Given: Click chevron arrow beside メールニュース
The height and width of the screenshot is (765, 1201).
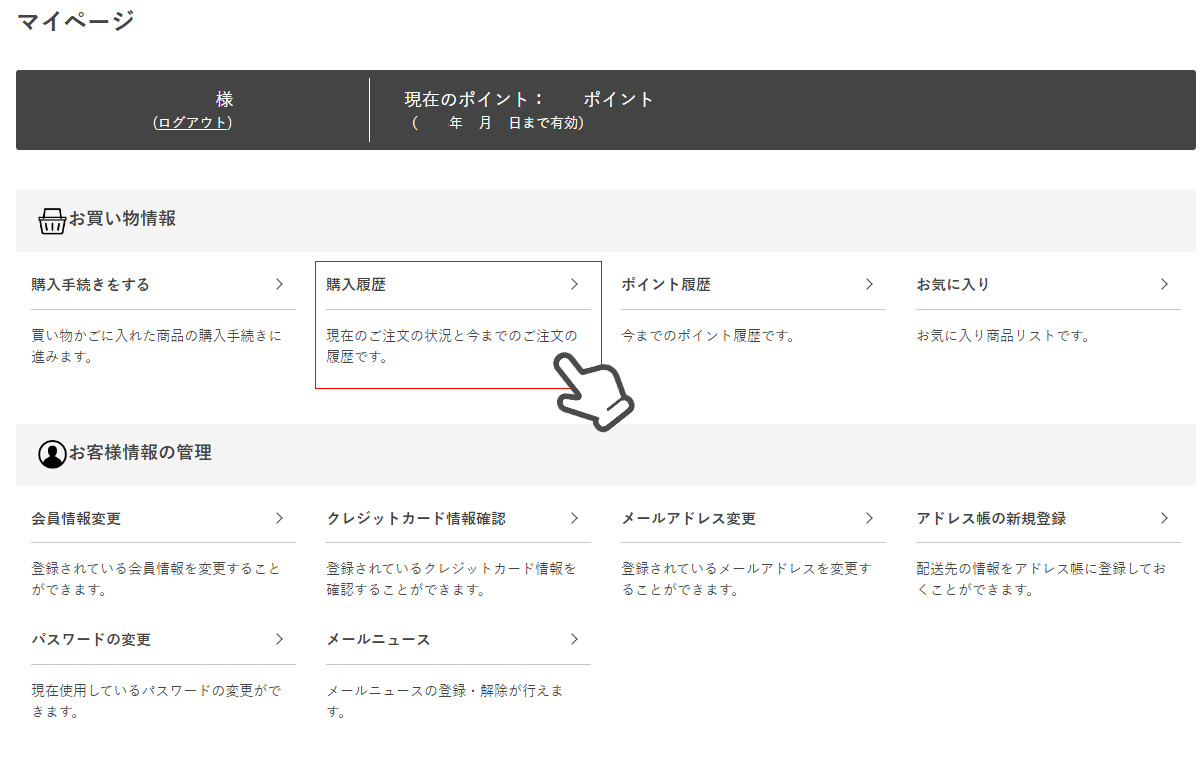Looking at the screenshot, I should [x=574, y=640].
